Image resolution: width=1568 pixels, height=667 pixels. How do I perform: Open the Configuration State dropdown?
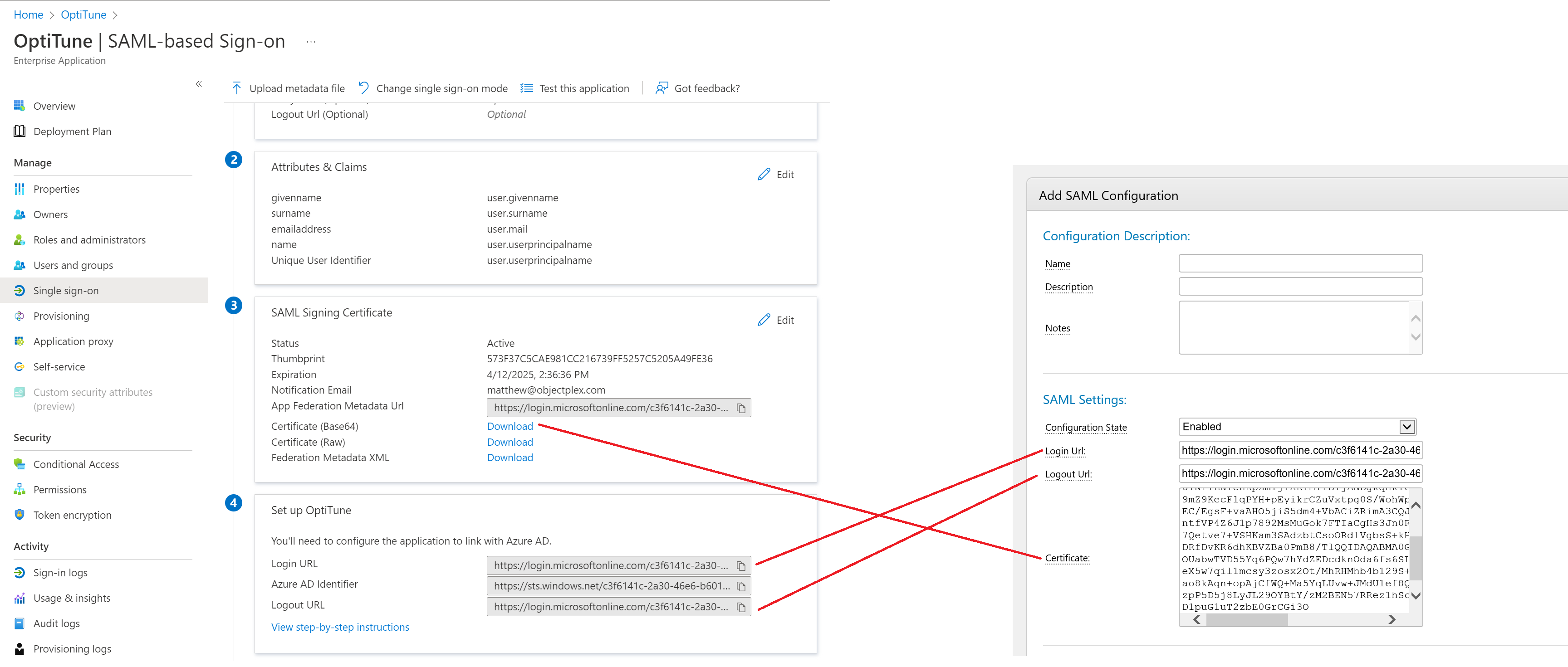(1297, 427)
